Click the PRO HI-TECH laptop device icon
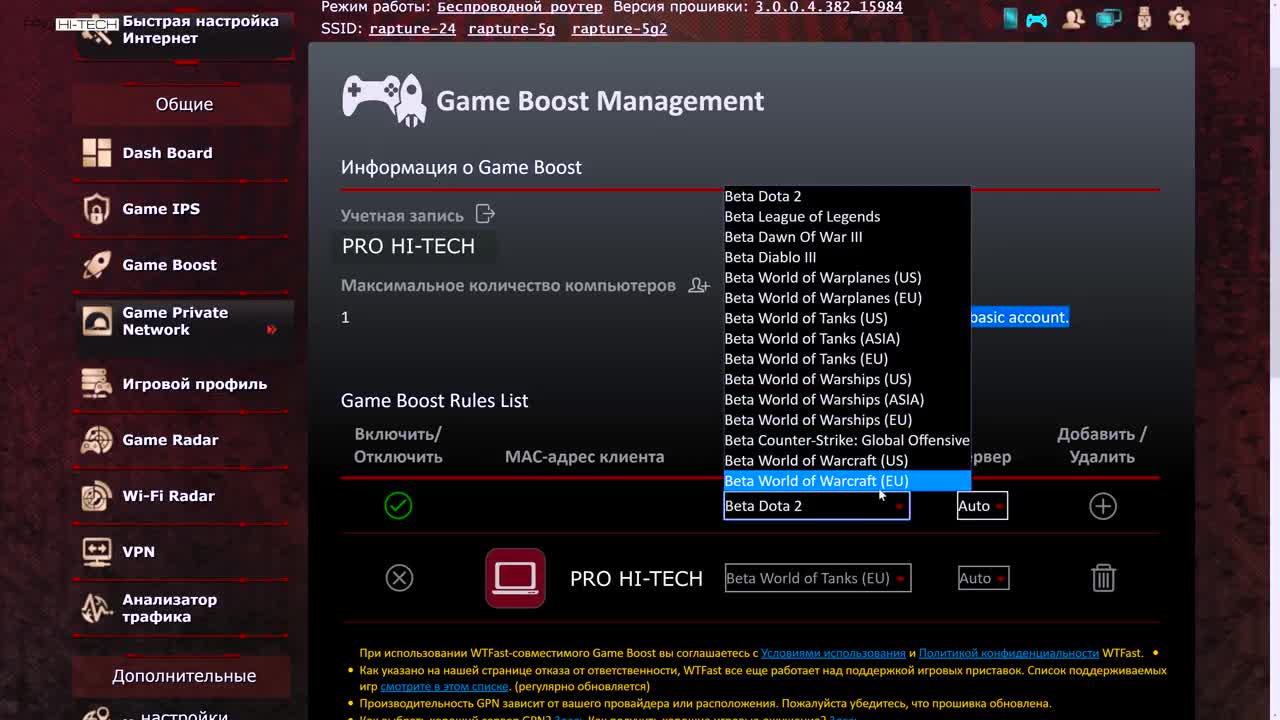The image size is (1280, 720). tap(515, 578)
